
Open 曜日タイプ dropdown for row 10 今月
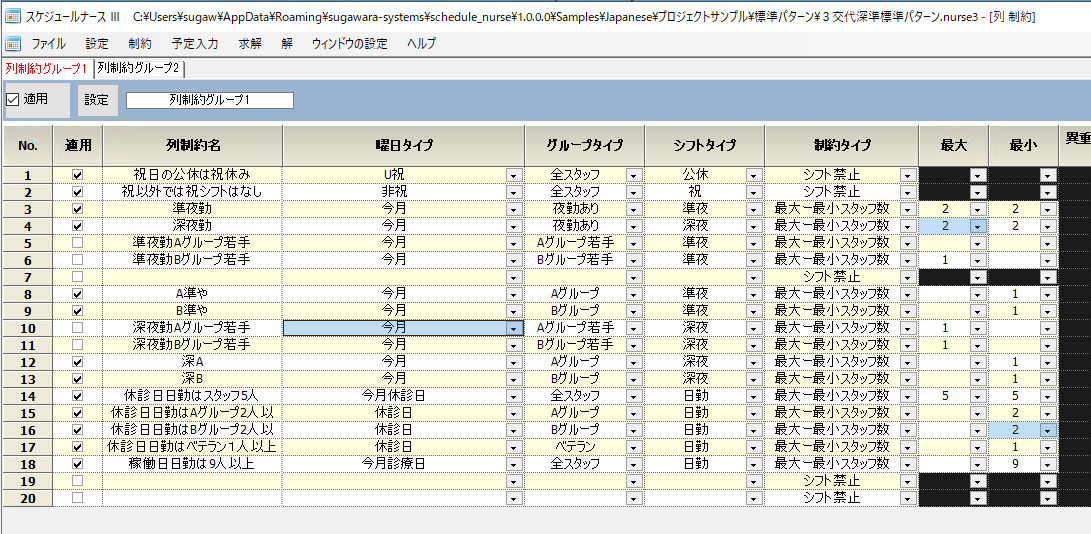point(514,327)
